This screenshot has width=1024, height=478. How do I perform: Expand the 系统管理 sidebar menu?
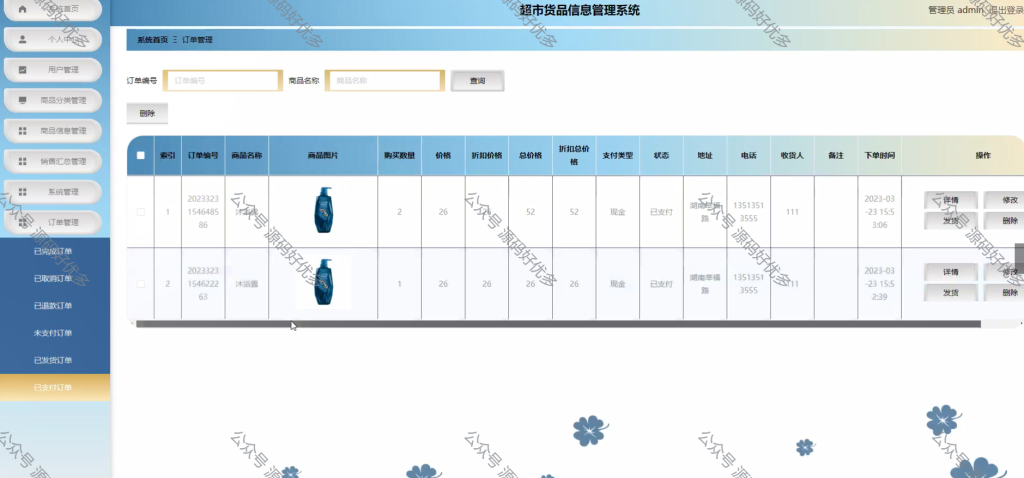pyautogui.click(x=54, y=192)
